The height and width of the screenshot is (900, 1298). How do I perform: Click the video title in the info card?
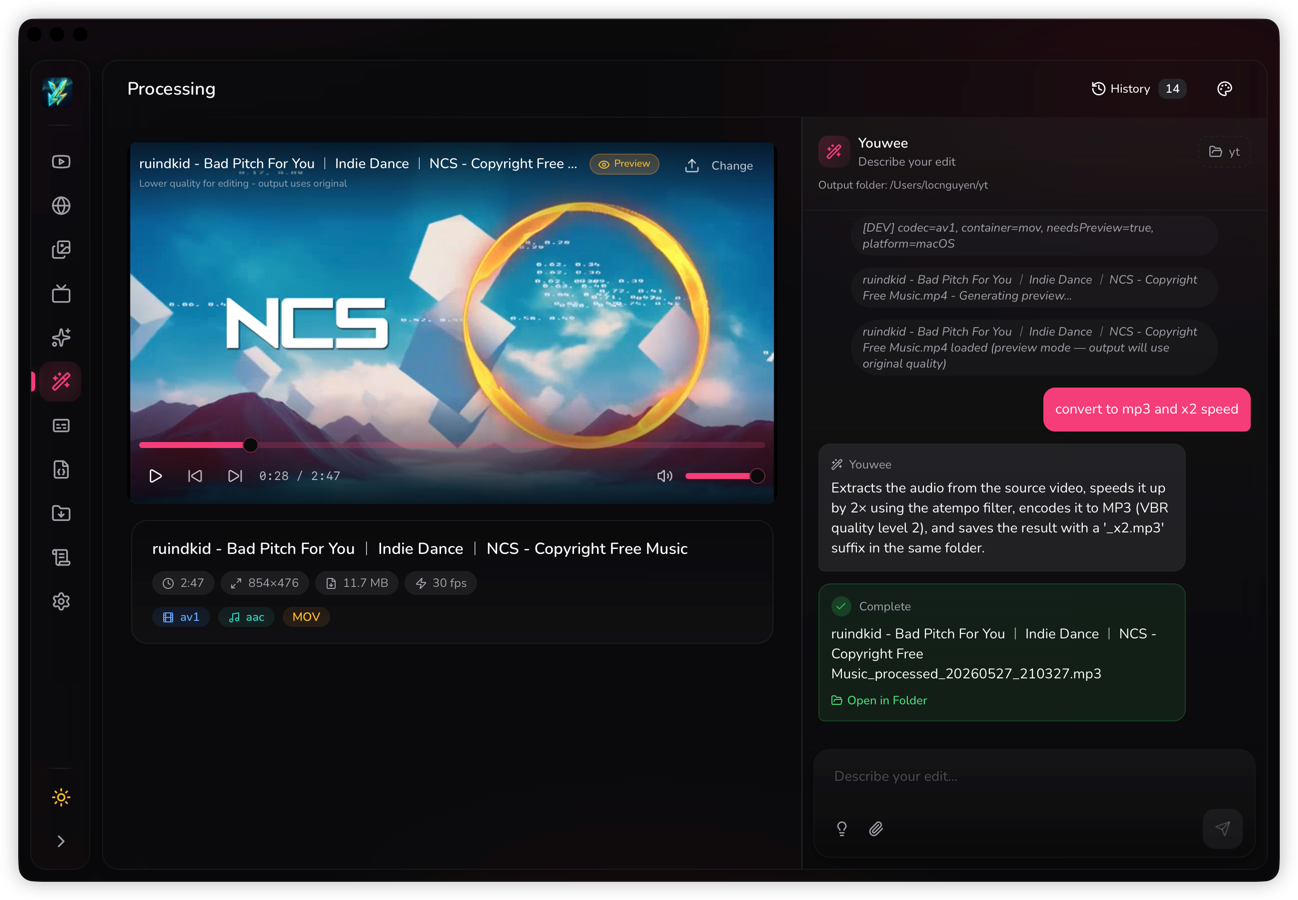[x=420, y=549]
